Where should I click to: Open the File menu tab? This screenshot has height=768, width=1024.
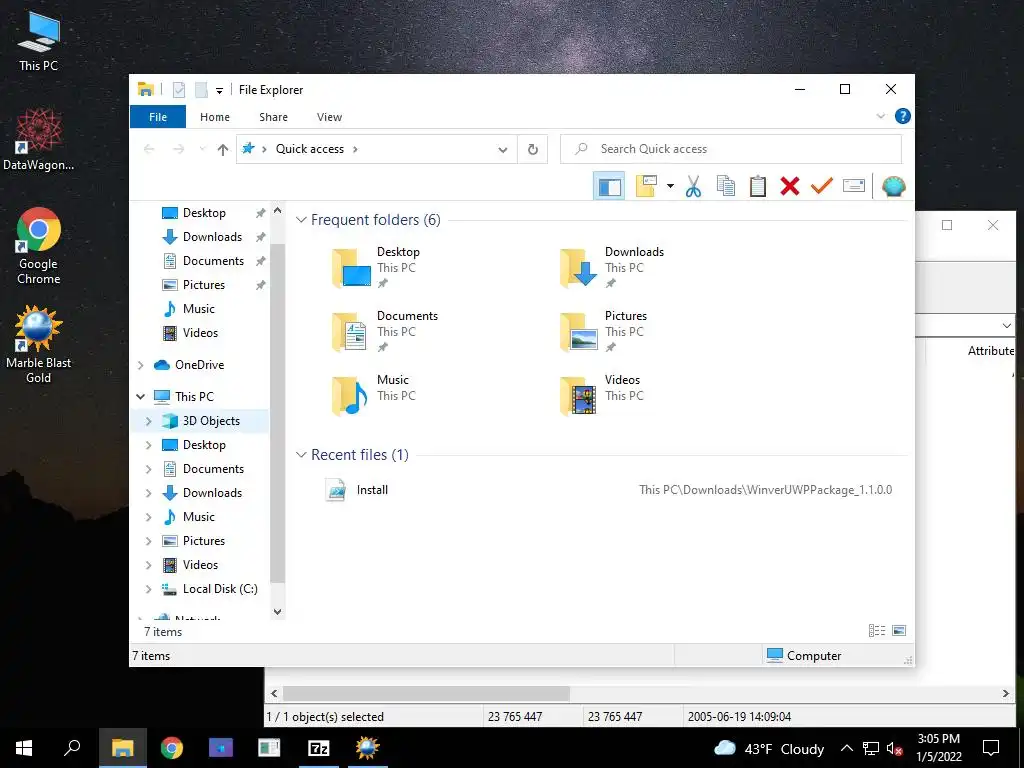point(158,117)
